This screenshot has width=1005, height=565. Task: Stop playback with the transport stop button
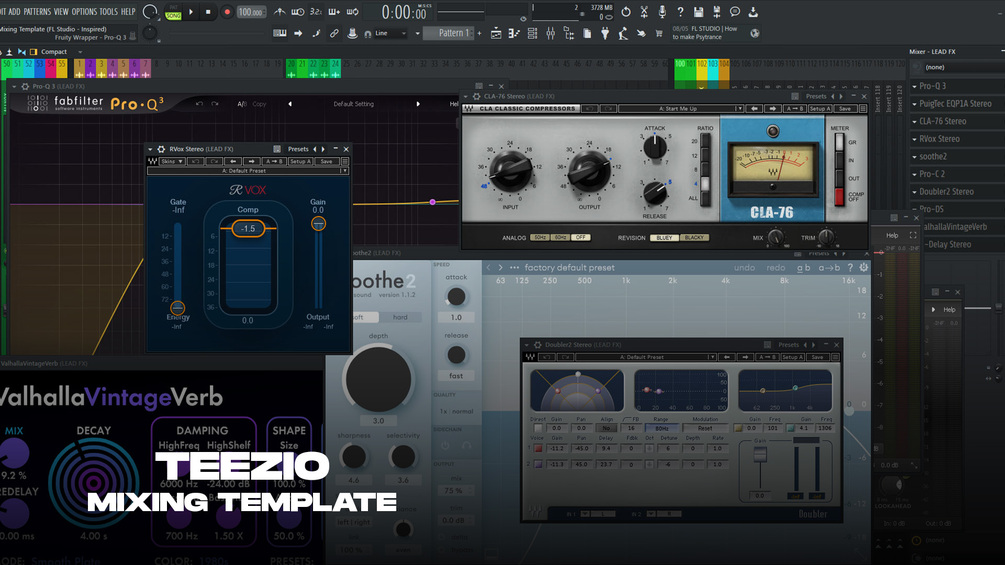pos(208,12)
